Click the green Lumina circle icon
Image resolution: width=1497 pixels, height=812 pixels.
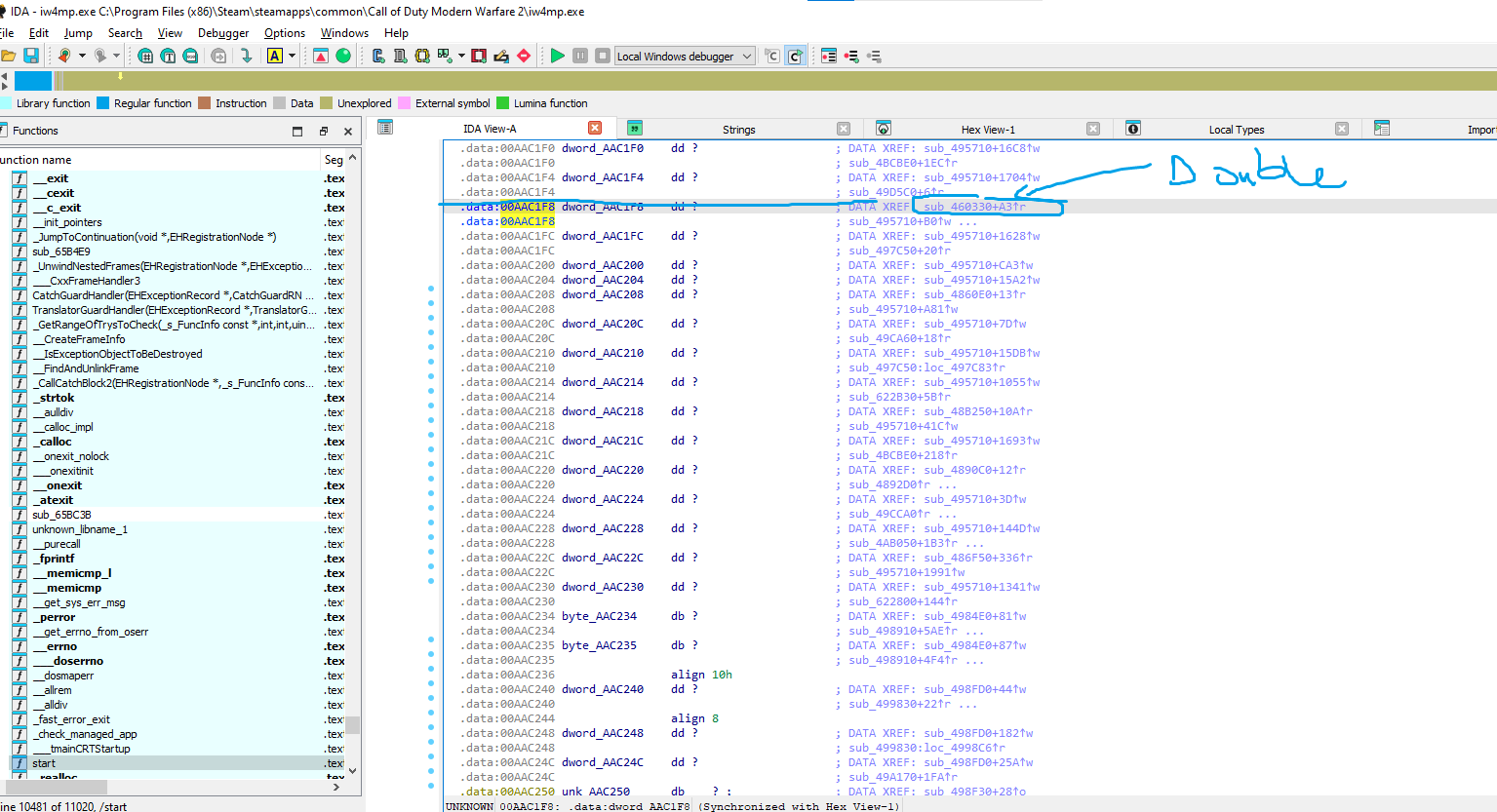[343, 56]
